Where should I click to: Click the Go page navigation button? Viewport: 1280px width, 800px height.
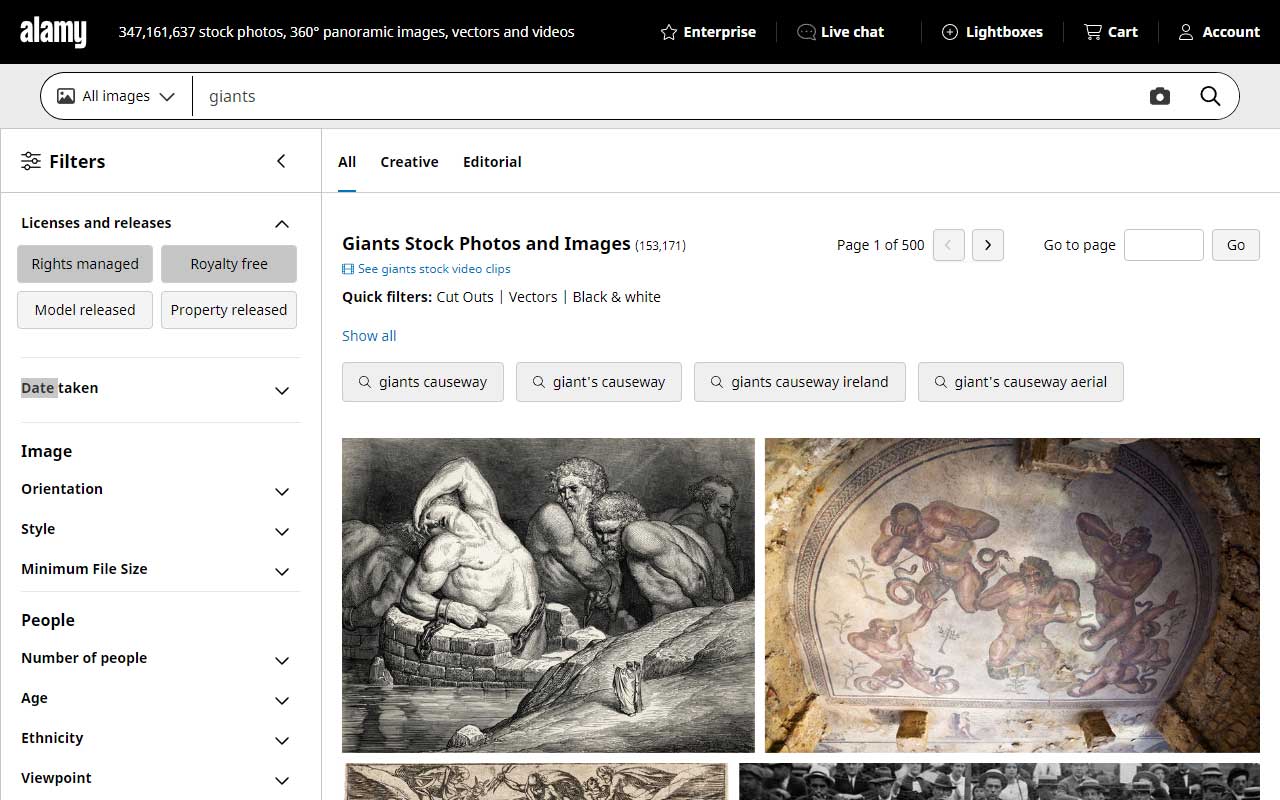tap(1235, 244)
